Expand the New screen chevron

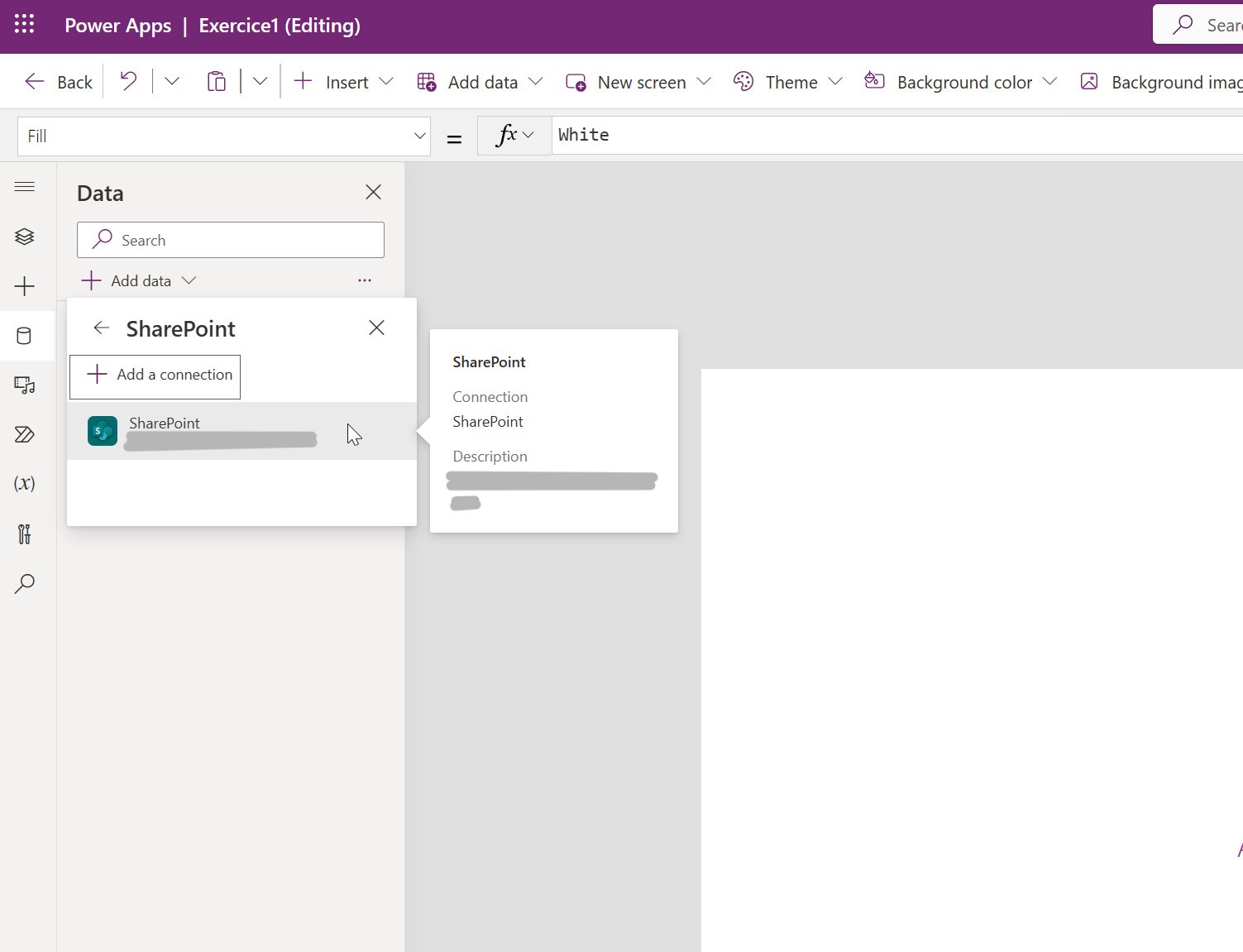pos(704,81)
